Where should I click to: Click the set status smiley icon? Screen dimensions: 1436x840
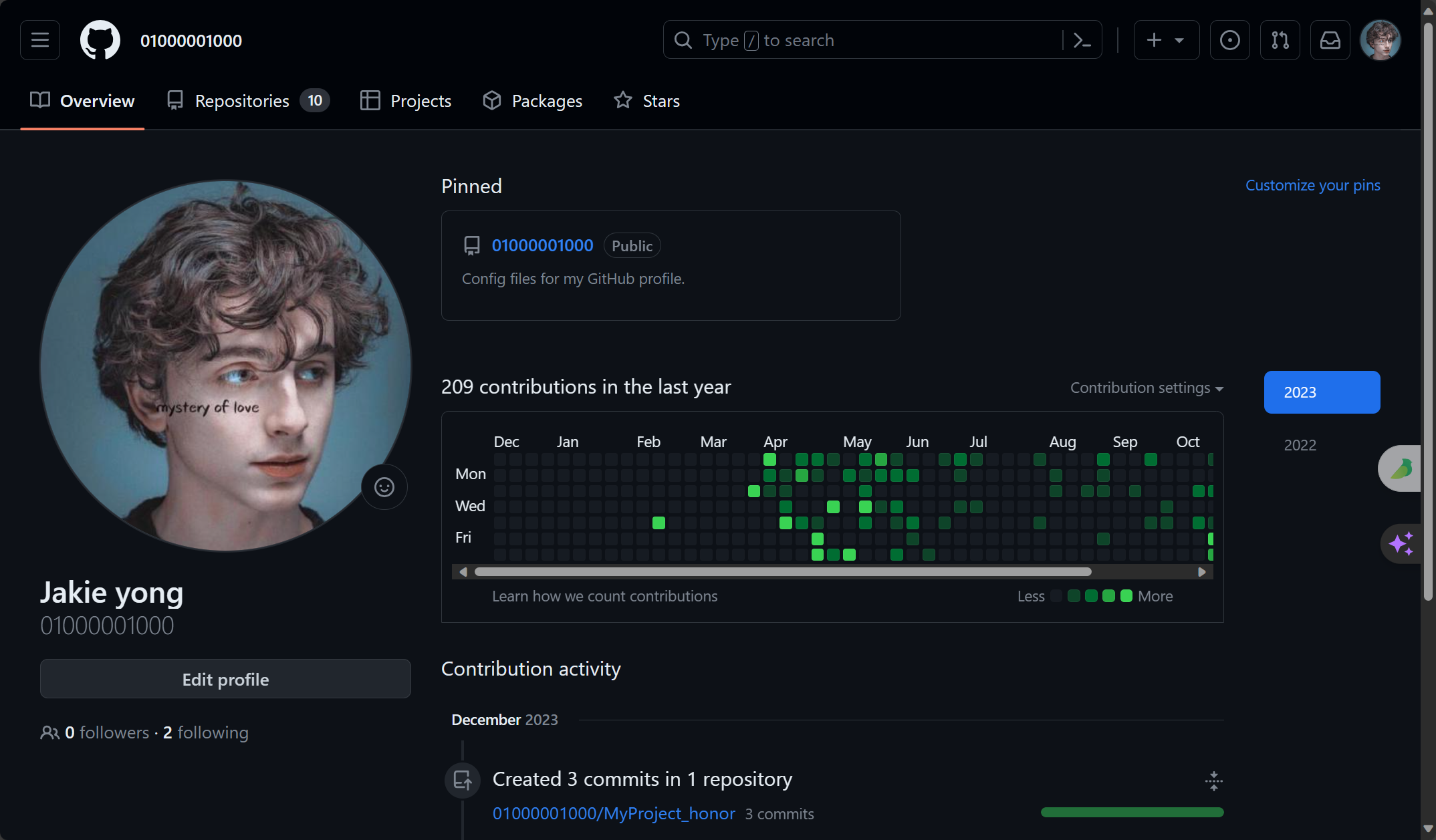click(x=384, y=487)
